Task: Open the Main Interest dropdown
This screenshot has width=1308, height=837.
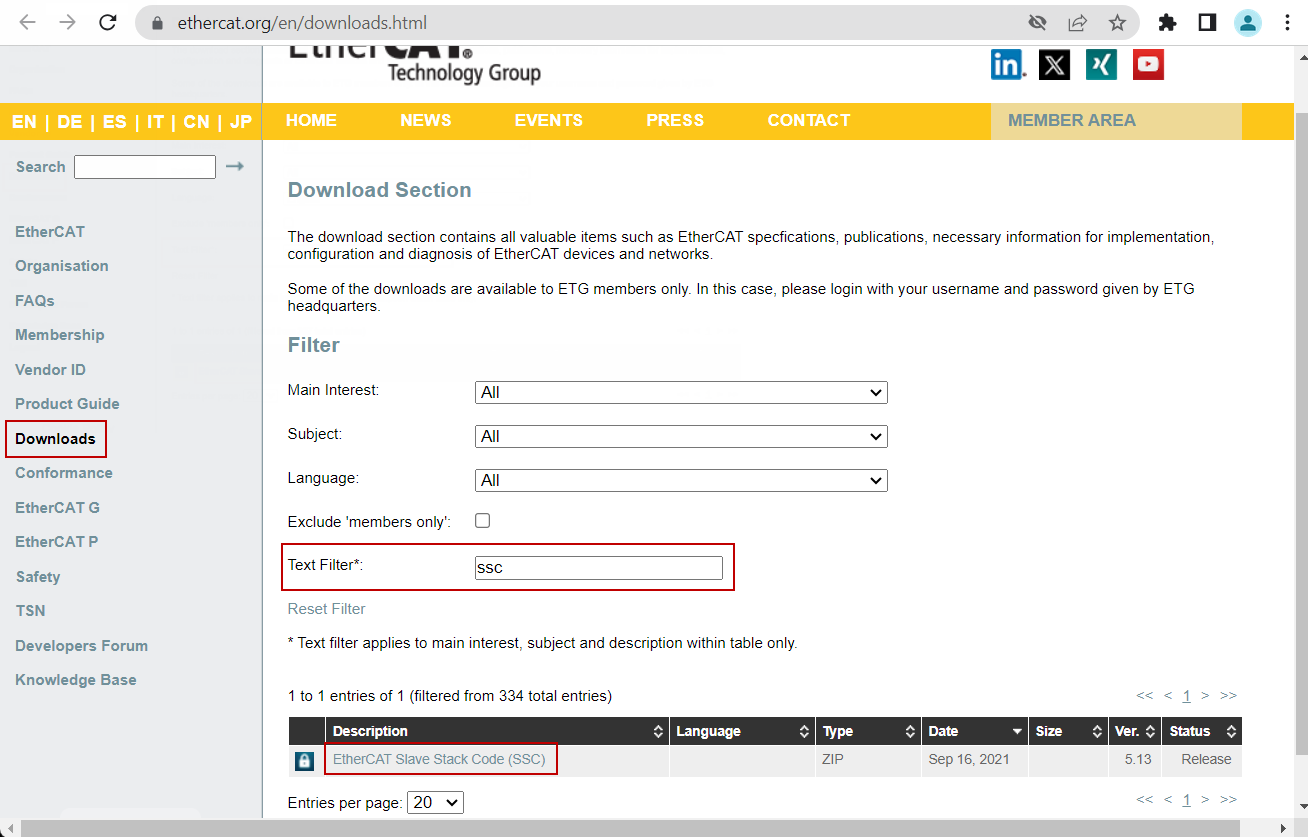Action: click(681, 392)
